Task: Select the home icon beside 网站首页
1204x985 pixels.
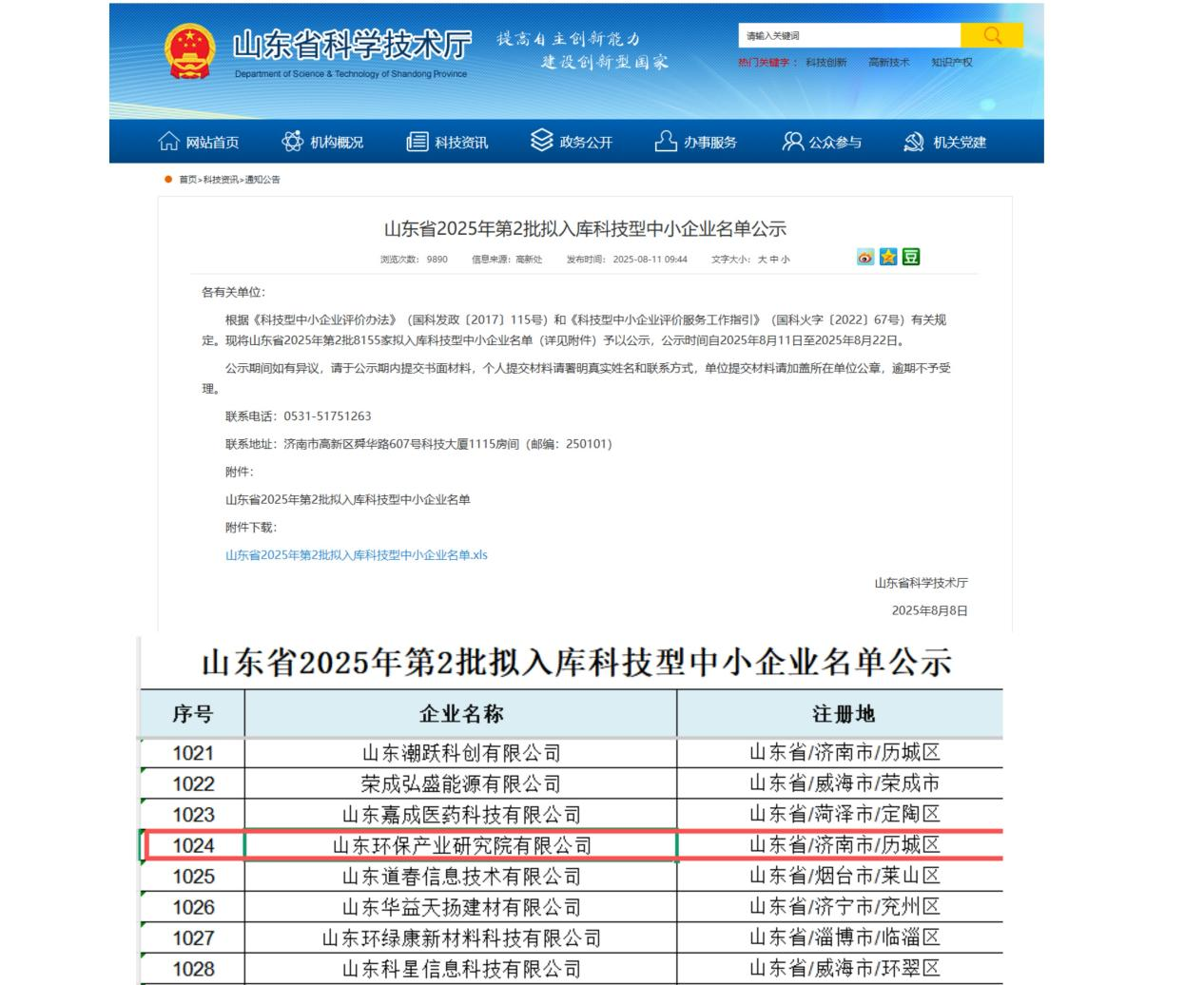Action: coord(167,141)
